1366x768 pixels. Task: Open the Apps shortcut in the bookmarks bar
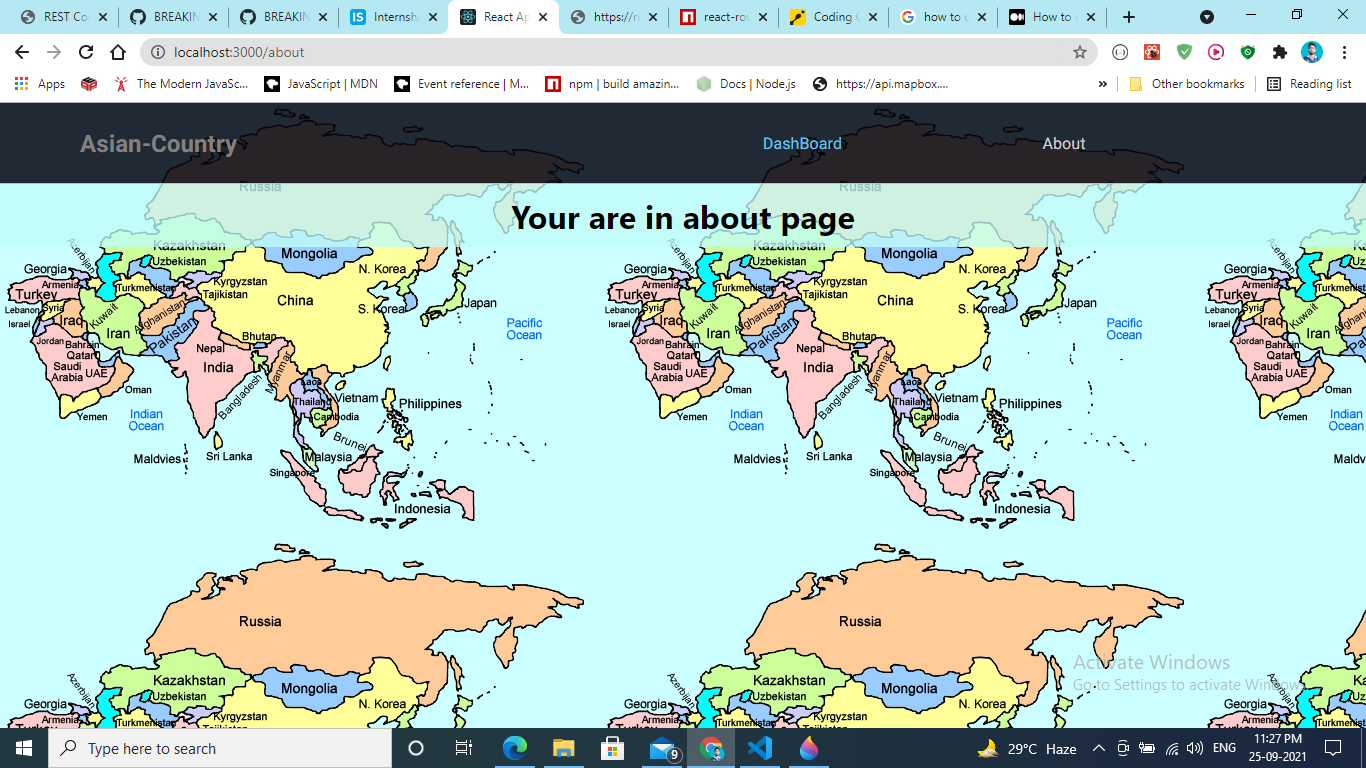40,84
